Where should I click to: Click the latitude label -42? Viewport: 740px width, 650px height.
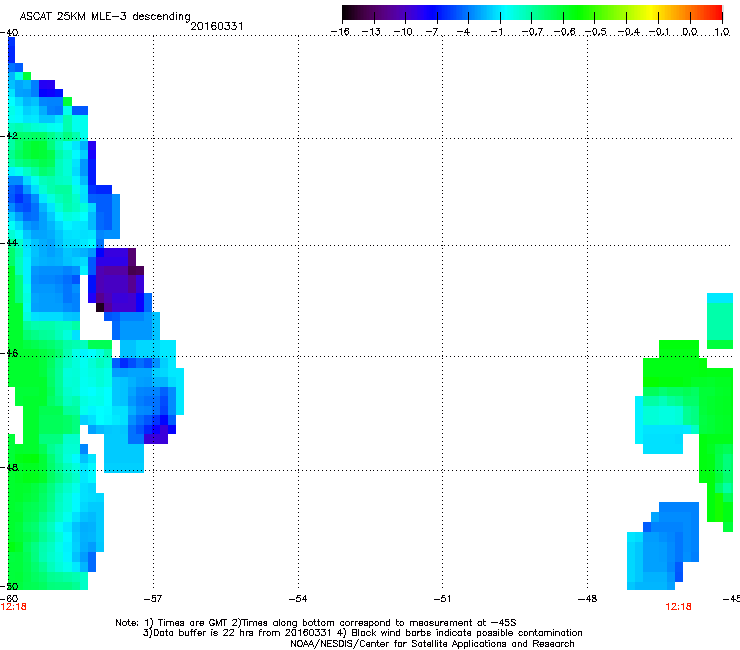pyautogui.click(x=9, y=135)
